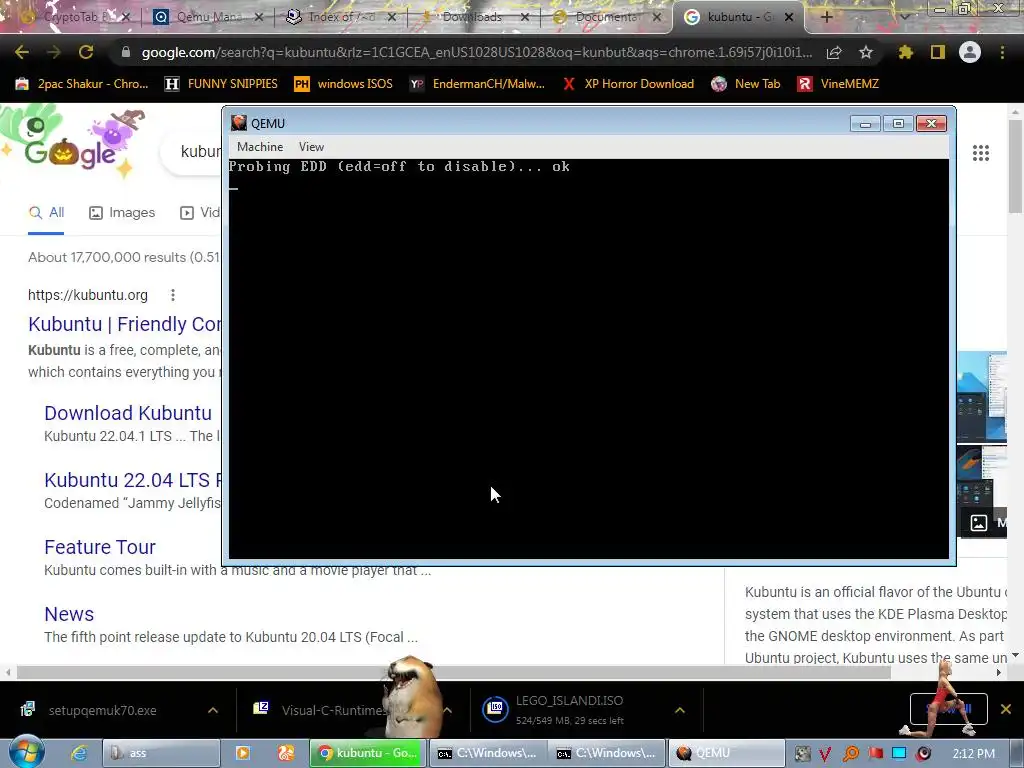Click the orange magnifier tray icon
Image resolution: width=1024 pixels, height=768 pixels.
click(x=851, y=754)
